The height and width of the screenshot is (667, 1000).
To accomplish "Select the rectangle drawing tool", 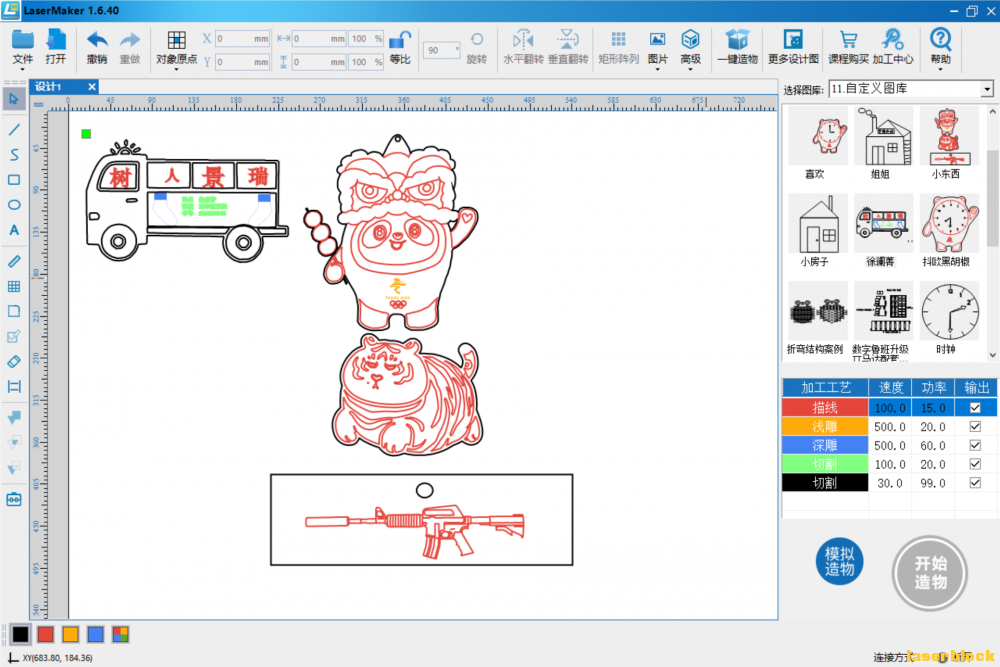I will pos(14,180).
